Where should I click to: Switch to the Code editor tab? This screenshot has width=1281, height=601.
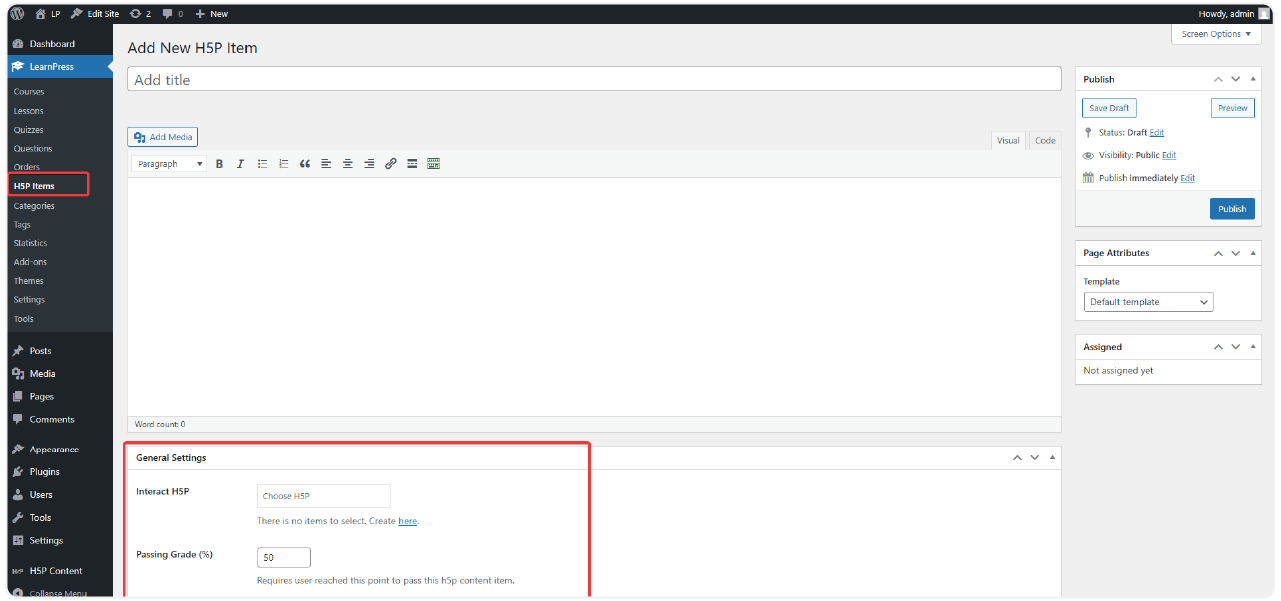(1045, 141)
